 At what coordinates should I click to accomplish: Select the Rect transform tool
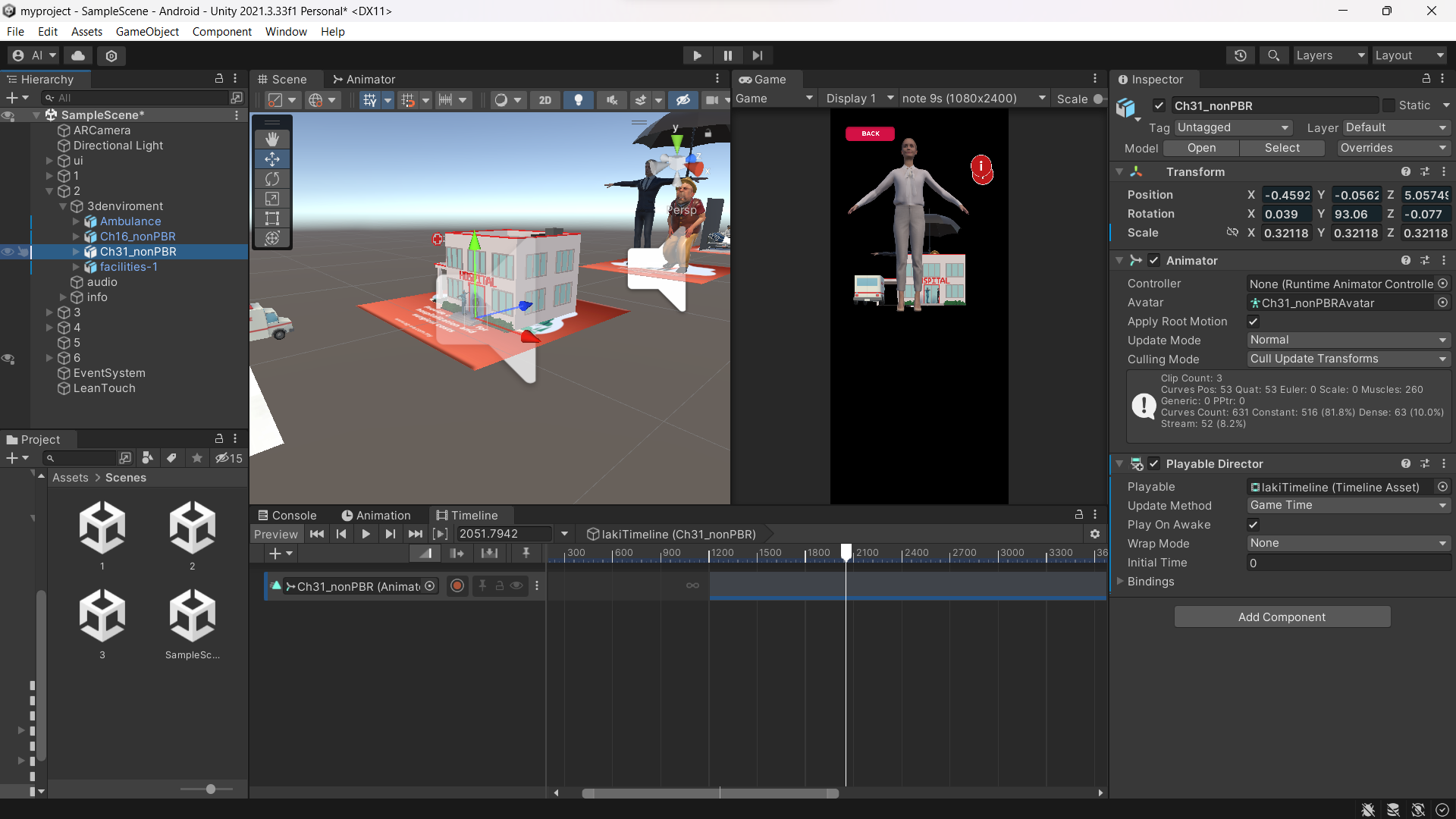[x=272, y=218]
